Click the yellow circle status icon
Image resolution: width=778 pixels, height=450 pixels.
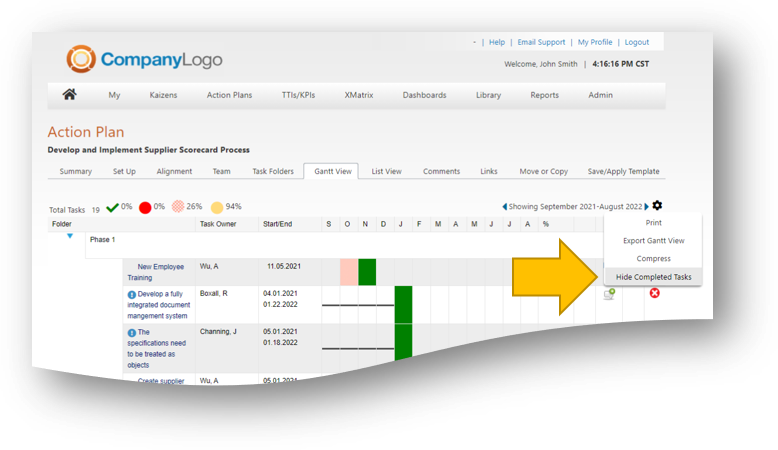pos(217,207)
